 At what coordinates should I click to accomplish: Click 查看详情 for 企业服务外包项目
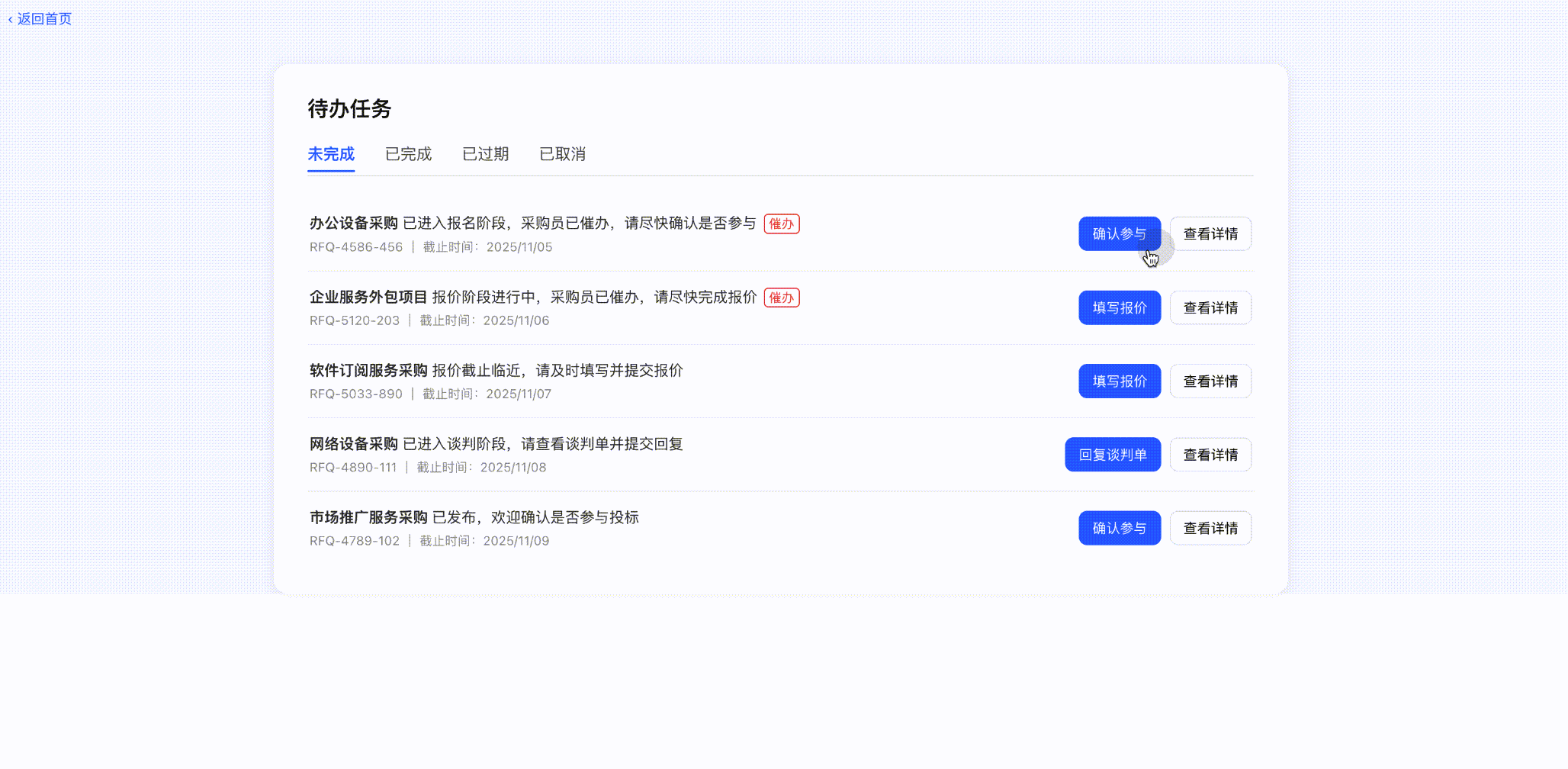tap(1210, 307)
